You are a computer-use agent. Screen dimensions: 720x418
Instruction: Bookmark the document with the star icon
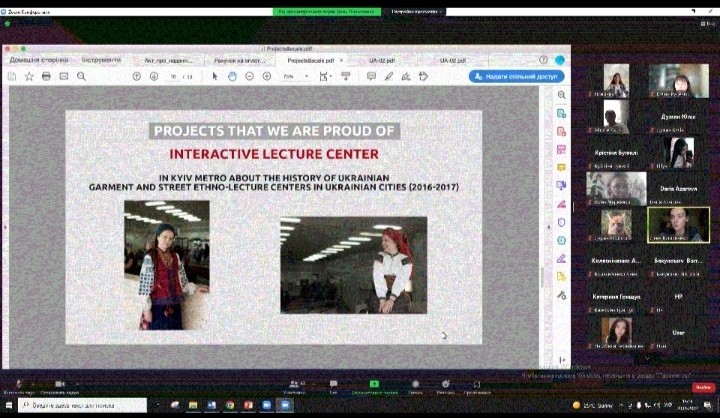point(29,76)
